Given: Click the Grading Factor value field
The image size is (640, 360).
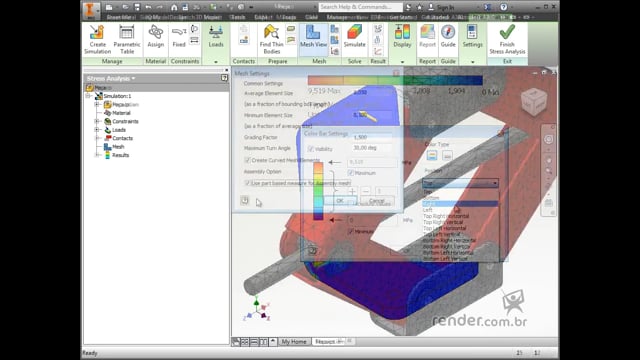Looking at the screenshot, I should click(372, 137).
